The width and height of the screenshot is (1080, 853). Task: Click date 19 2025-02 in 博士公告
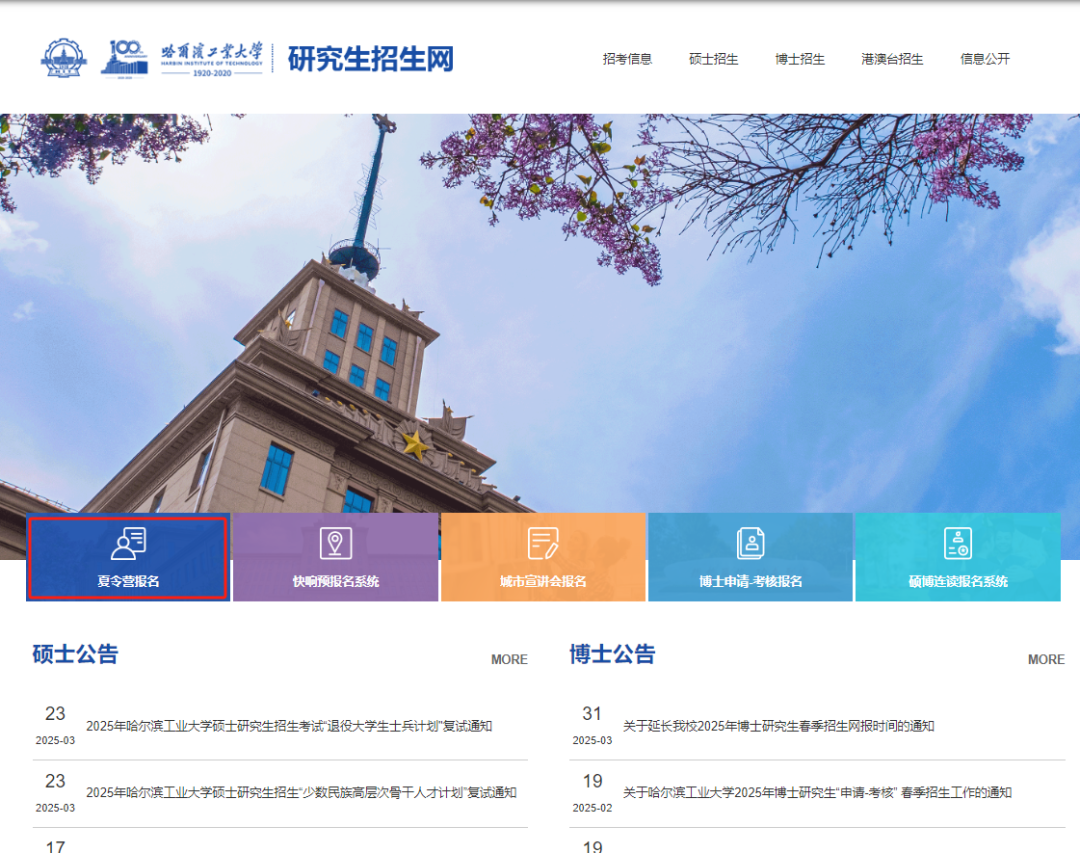click(592, 792)
